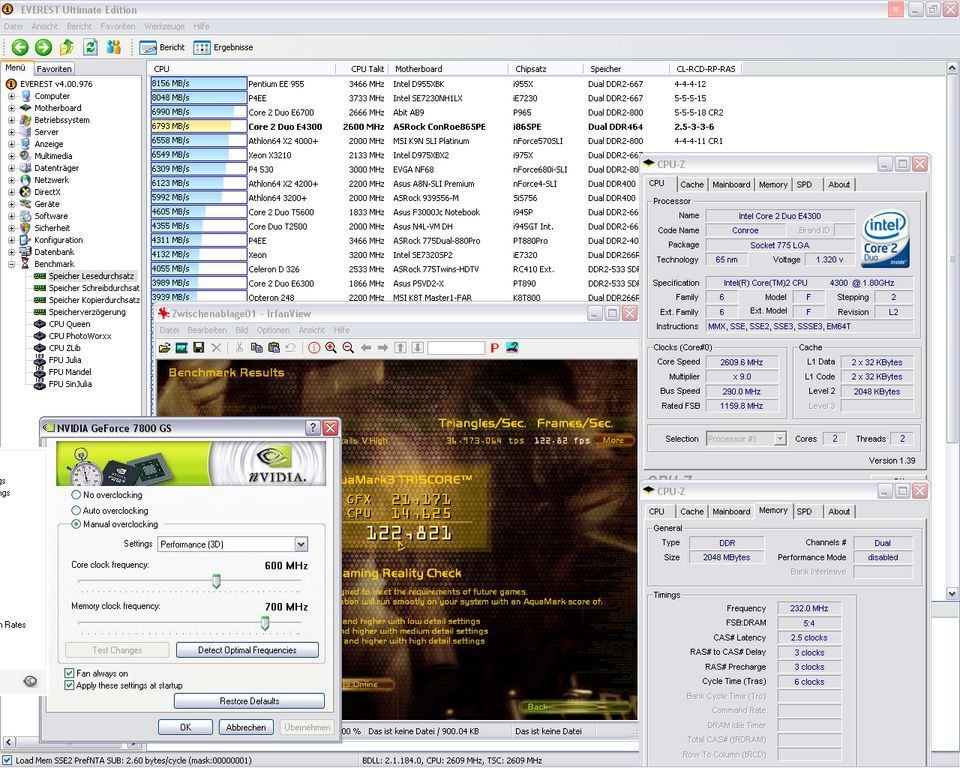
Task: Click Restore Defaults in NVIDIA dialog
Action: pos(249,701)
